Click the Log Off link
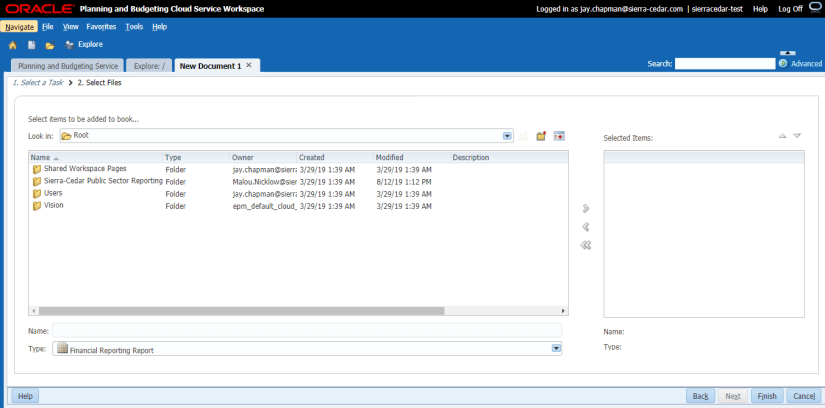The image size is (825, 408). pyautogui.click(x=790, y=8)
